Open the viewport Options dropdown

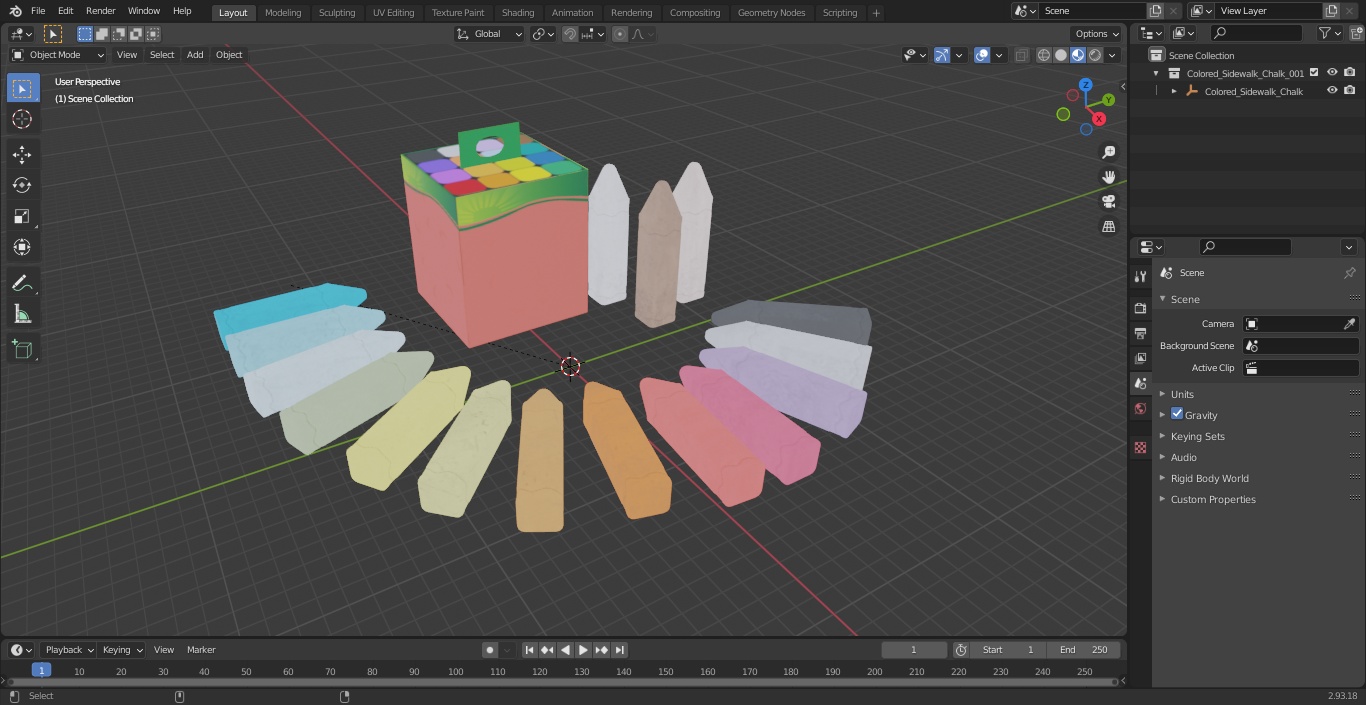coord(1097,34)
